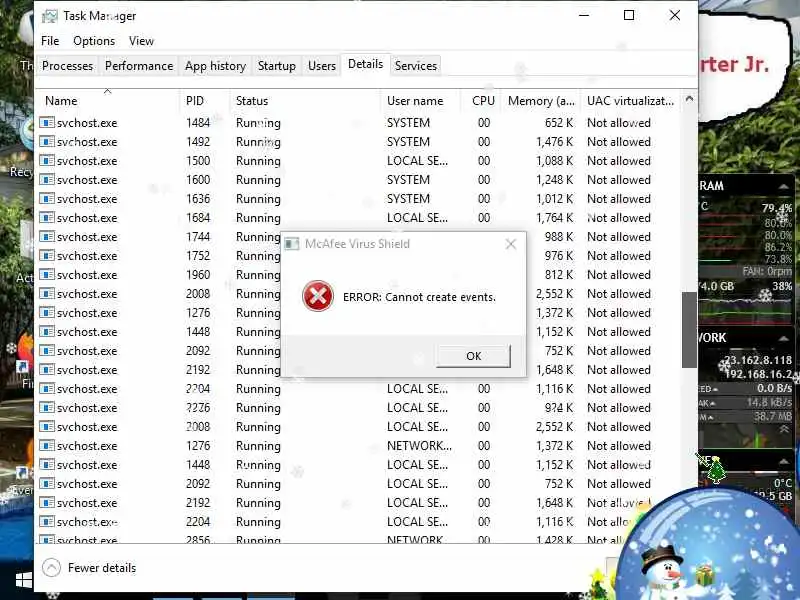Select PID cell 1484

[x=198, y=122]
